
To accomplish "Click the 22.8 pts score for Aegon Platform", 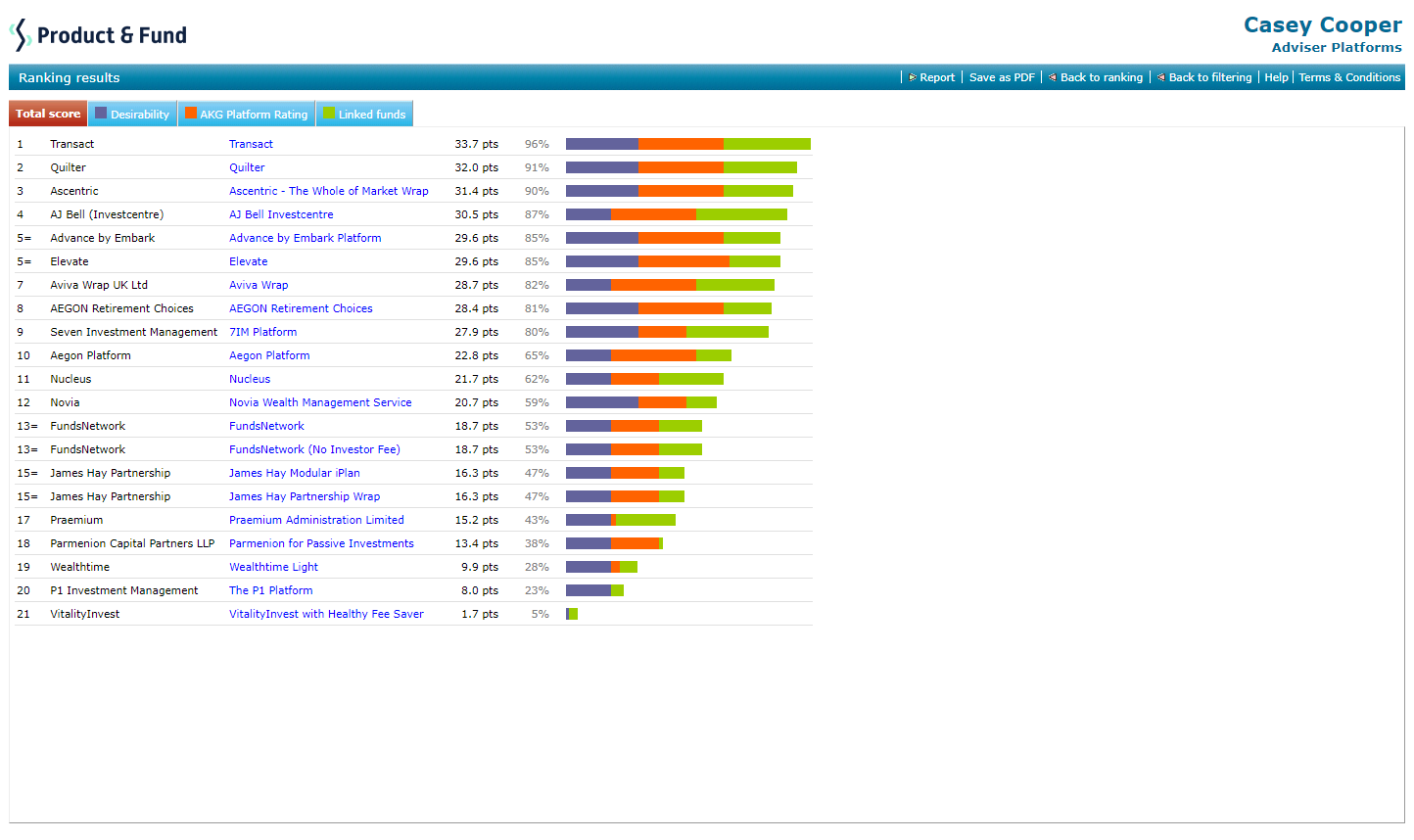I will coord(476,355).
